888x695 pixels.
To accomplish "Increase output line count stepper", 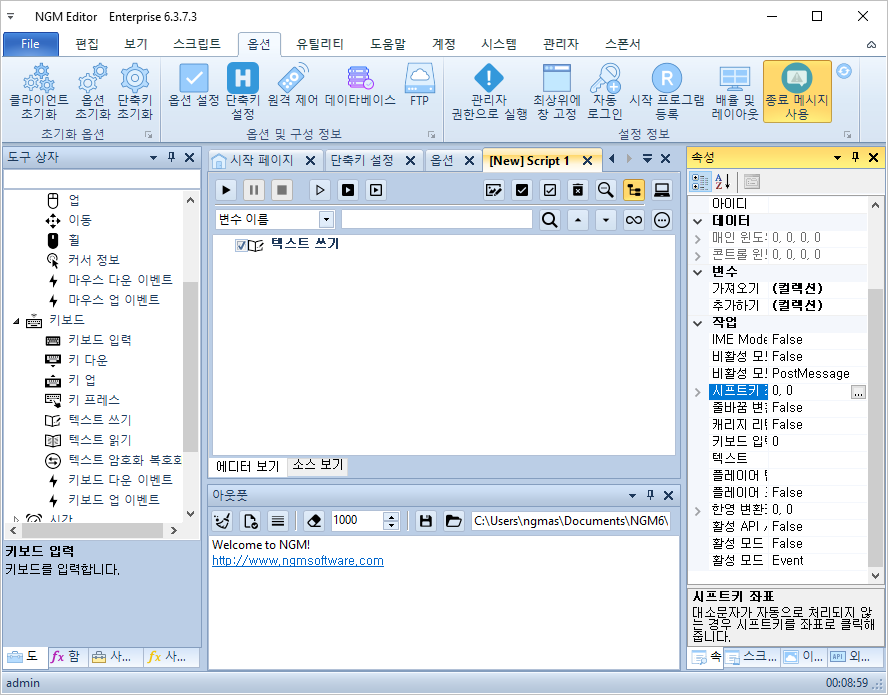I will coord(391,517).
